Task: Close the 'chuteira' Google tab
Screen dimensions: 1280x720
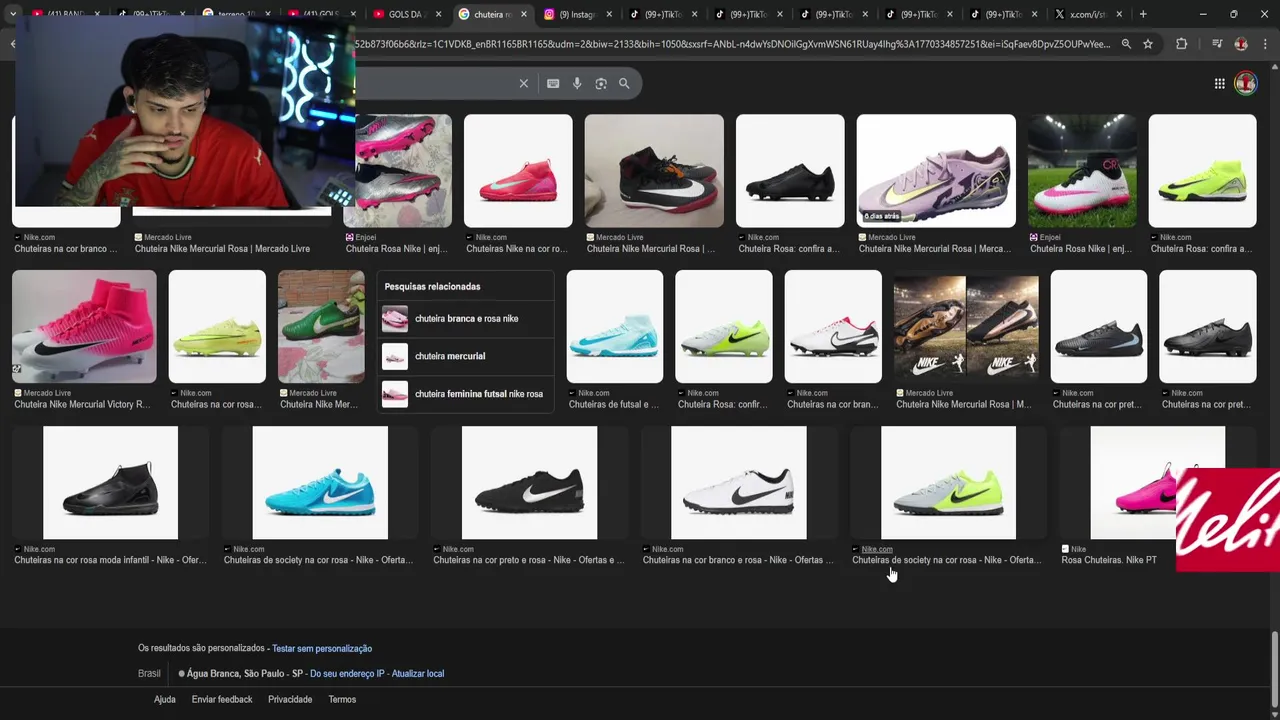Action: click(523, 14)
